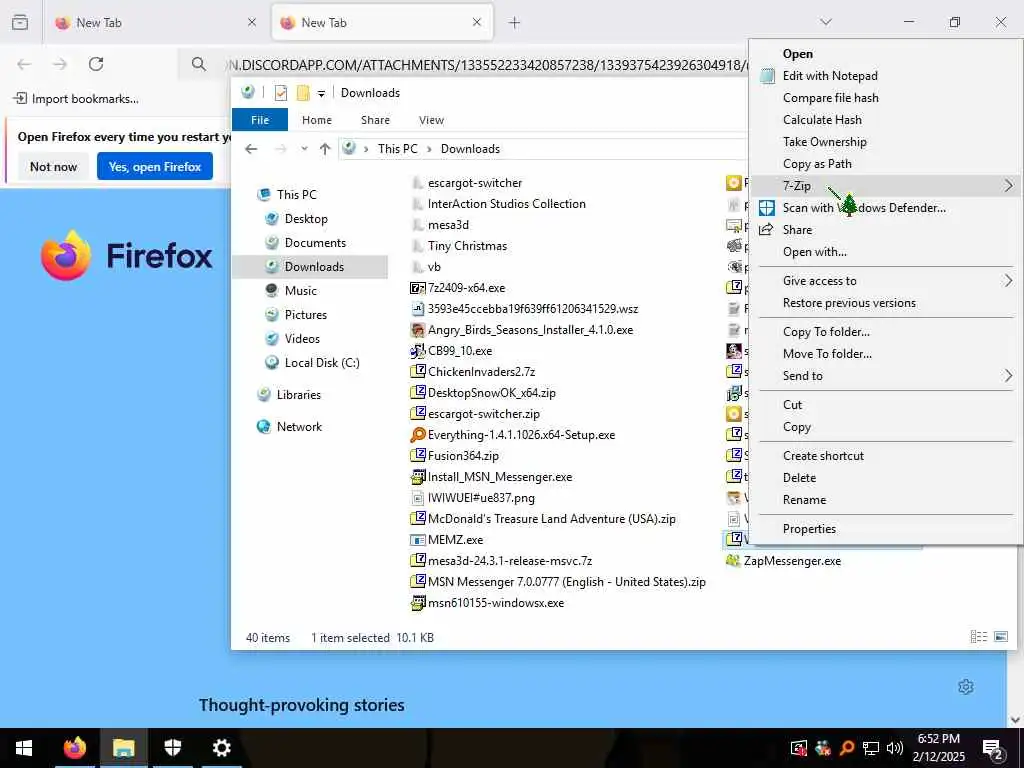Screen dimensions: 1024x768
Task: Click the Notepad icon beside Edit with Notepad
Action: 767,76
